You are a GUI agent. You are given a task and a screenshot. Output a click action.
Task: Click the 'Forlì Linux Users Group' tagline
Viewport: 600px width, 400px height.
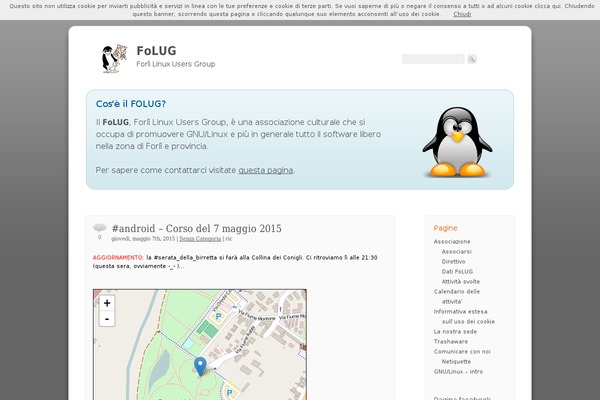pyautogui.click(x=176, y=64)
